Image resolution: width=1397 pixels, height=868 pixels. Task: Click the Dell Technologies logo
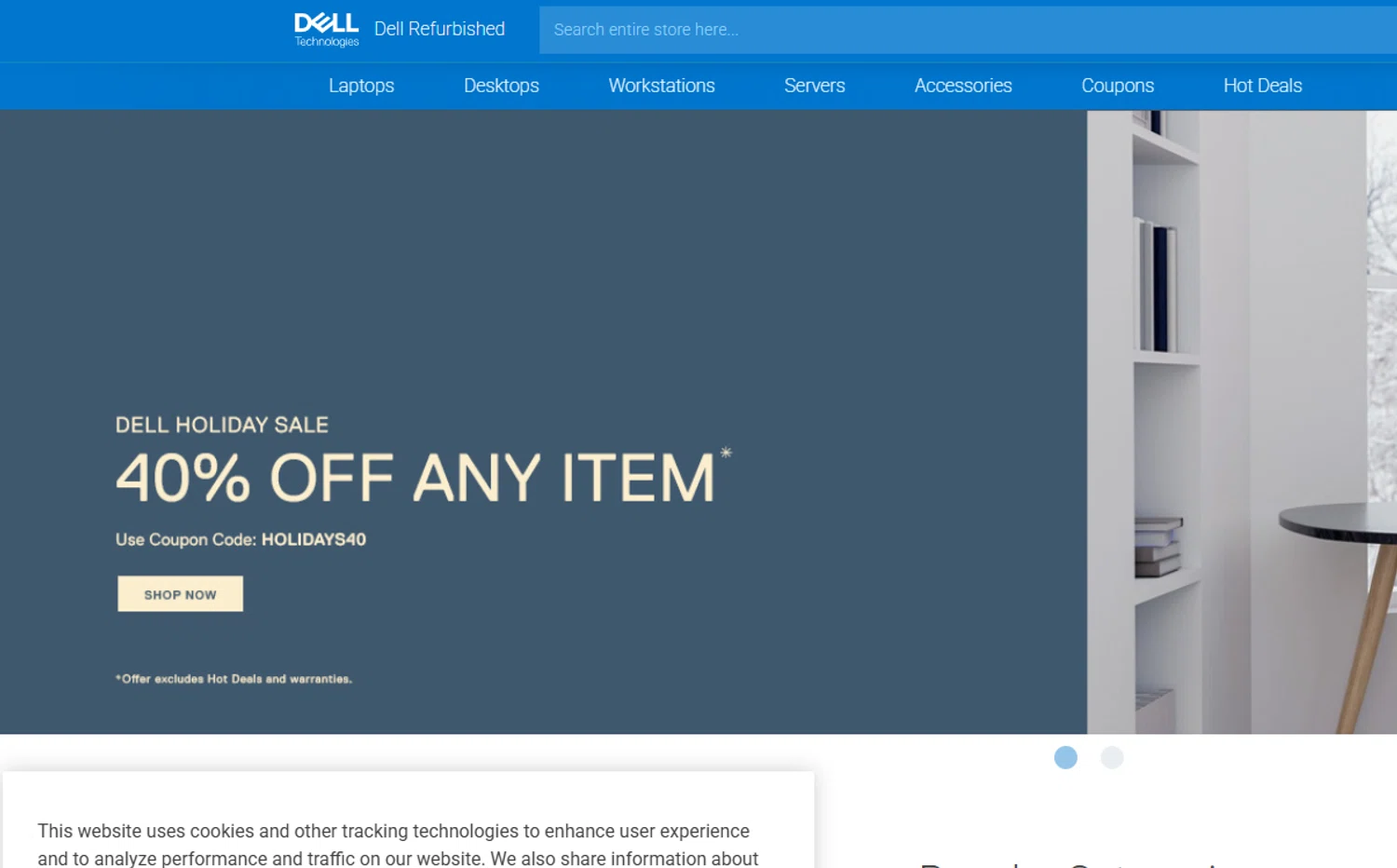[326, 29]
